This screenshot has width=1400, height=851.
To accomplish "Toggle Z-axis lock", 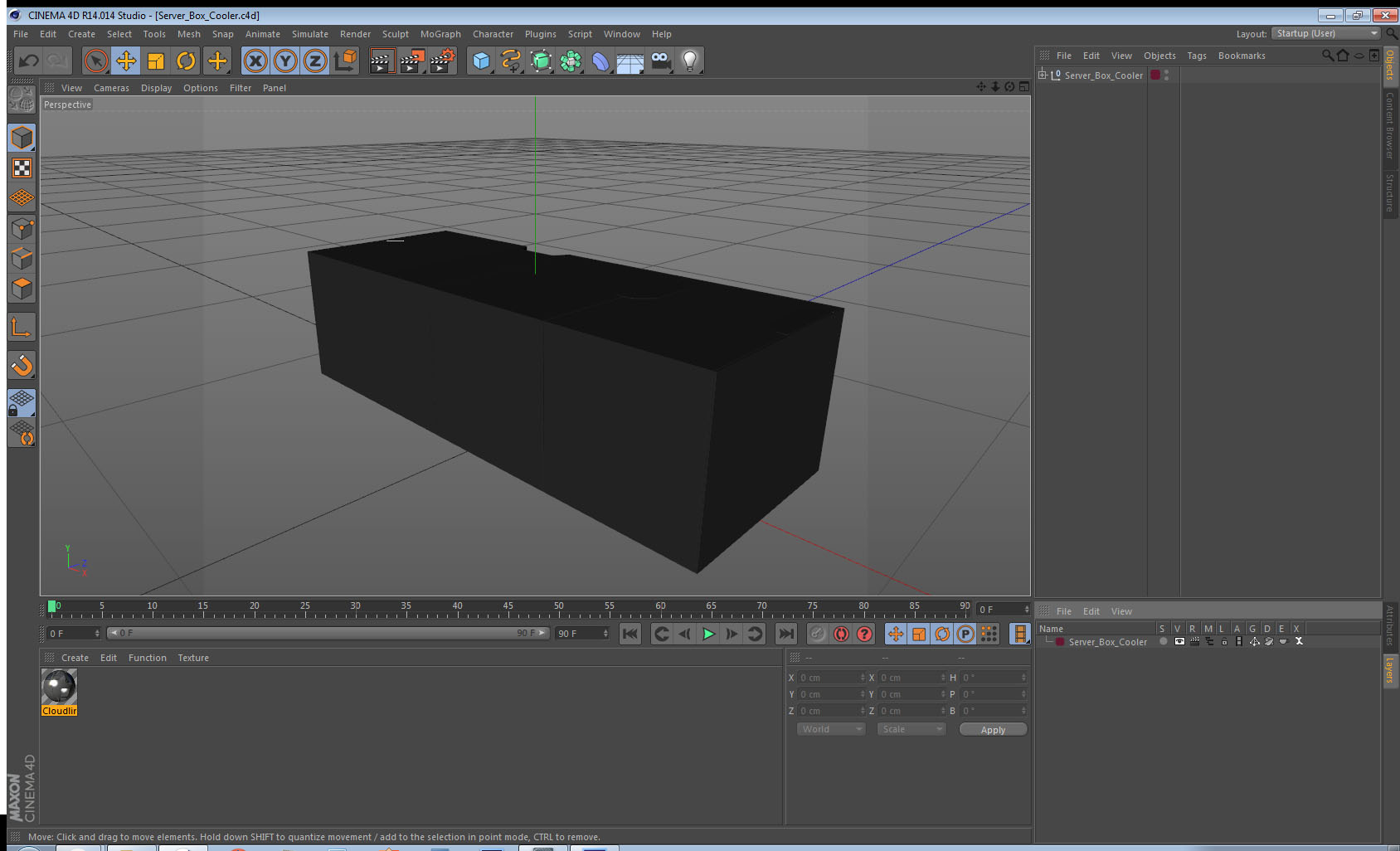I will point(315,61).
